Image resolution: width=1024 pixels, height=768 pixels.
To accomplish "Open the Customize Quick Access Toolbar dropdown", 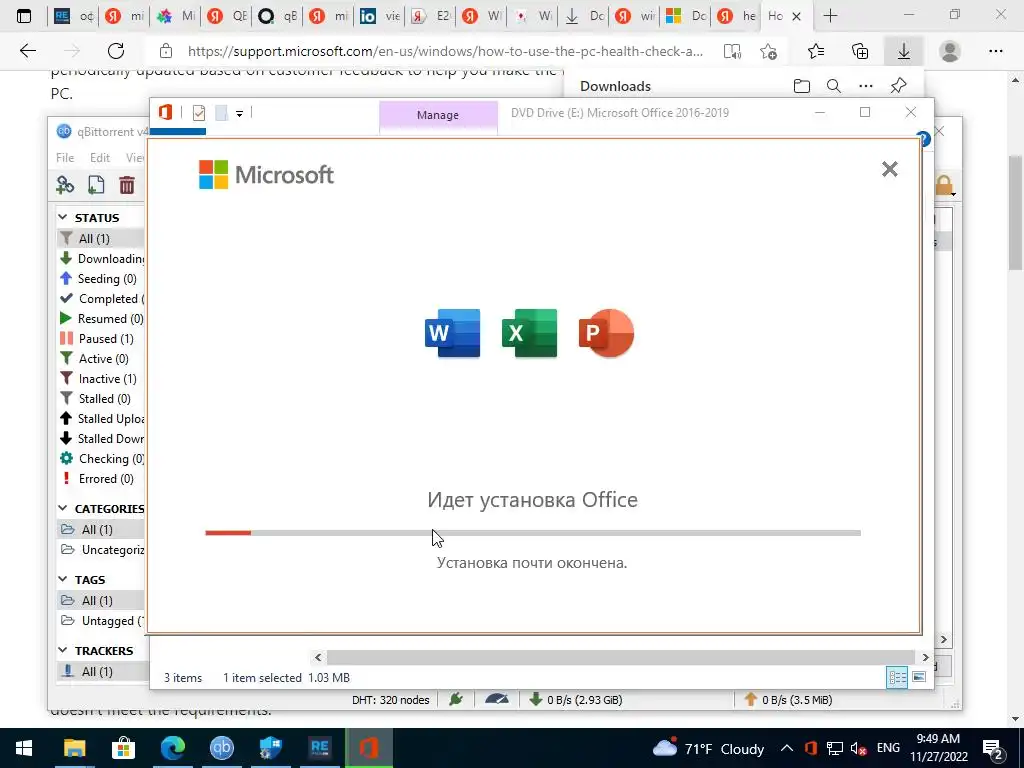I will pos(240,114).
